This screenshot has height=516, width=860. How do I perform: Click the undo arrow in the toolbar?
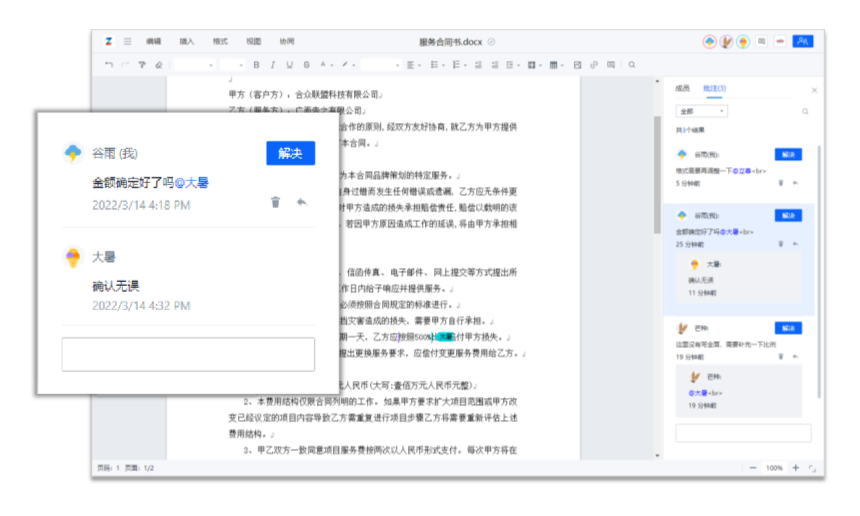[109, 65]
